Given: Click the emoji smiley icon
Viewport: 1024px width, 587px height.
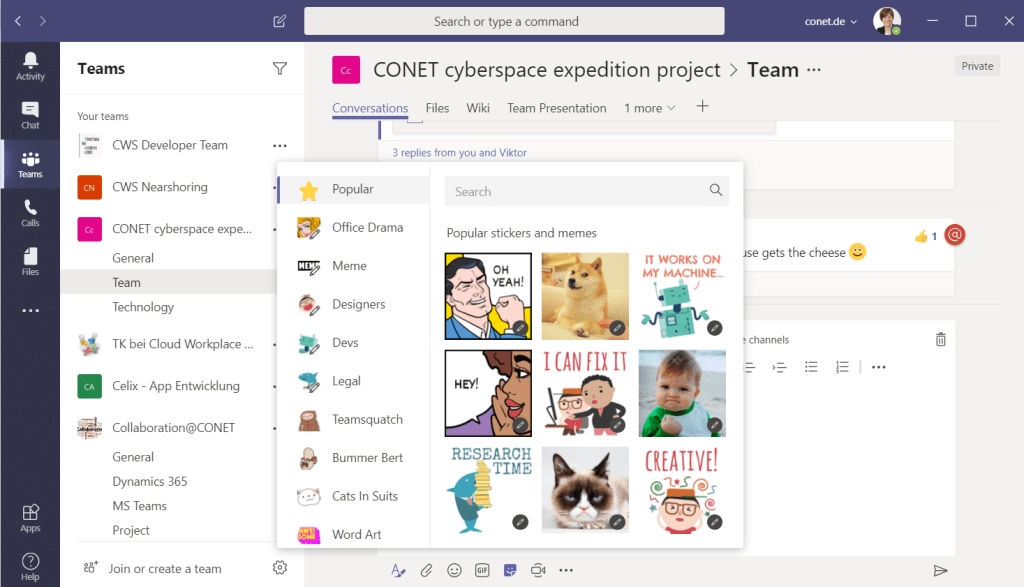Looking at the screenshot, I should click(454, 570).
